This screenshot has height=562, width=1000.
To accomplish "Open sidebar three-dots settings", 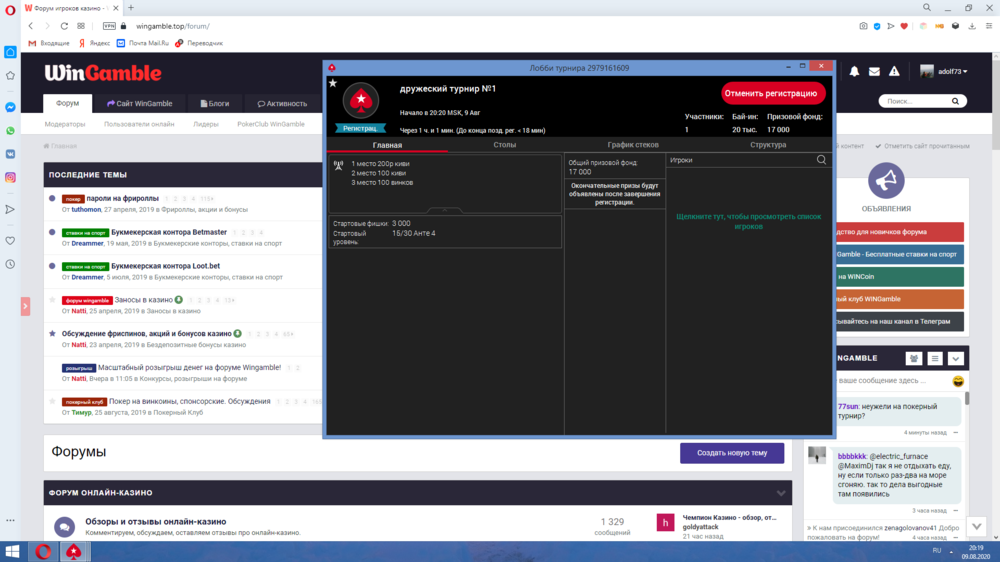I will coord(10,521).
